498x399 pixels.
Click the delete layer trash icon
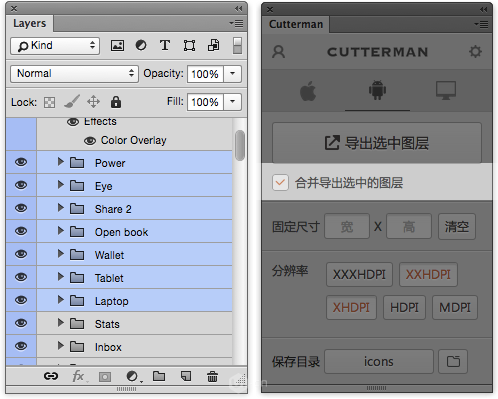tap(212, 377)
